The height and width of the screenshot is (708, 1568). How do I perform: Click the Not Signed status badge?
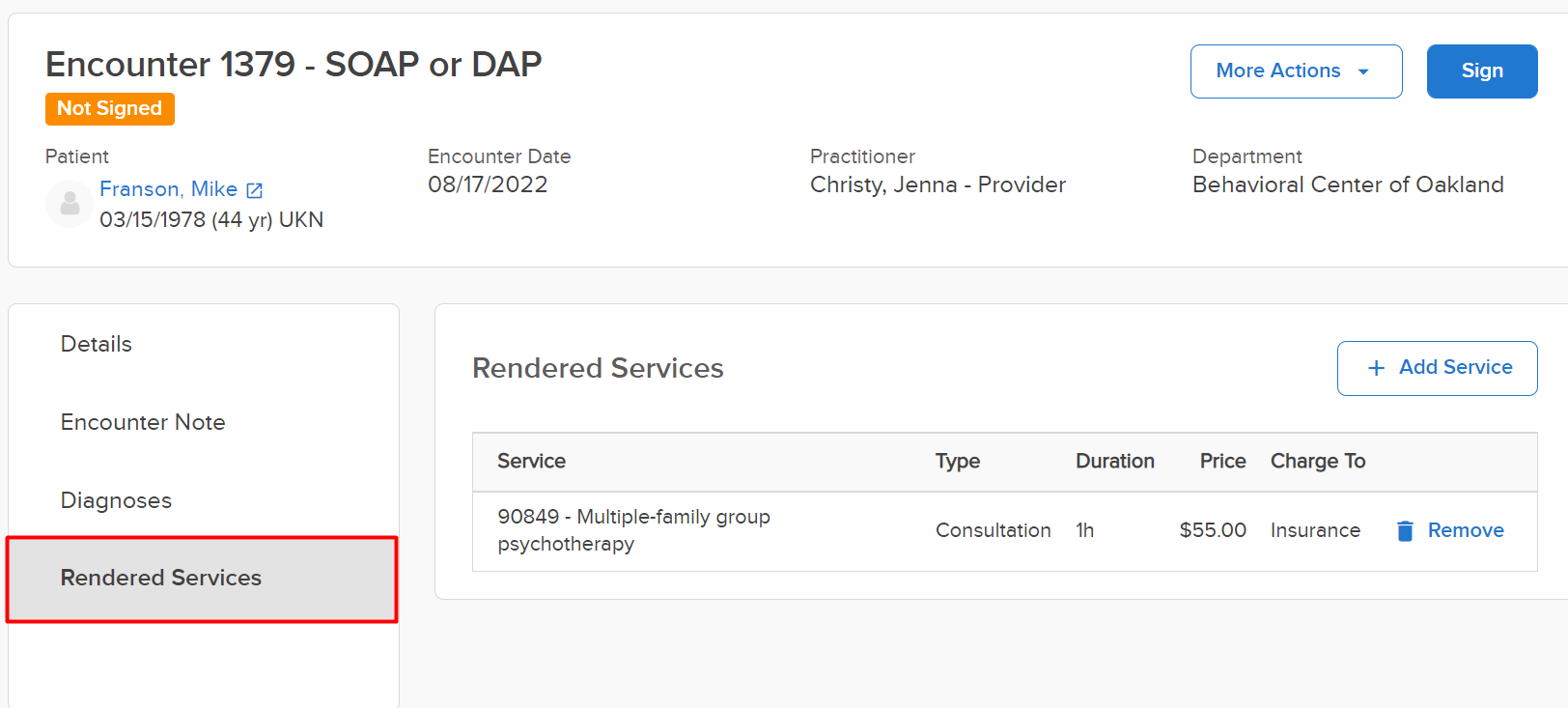tap(110, 109)
